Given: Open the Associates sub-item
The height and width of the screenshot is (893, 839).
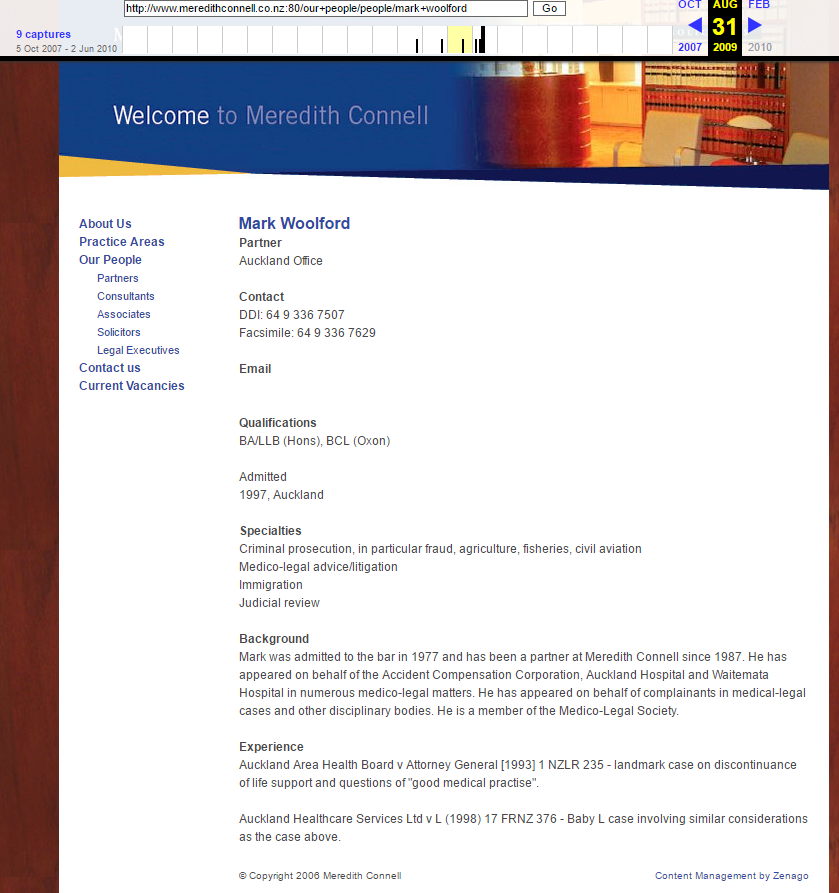Looking at the screenshot, I should click(x=124, y=314).
